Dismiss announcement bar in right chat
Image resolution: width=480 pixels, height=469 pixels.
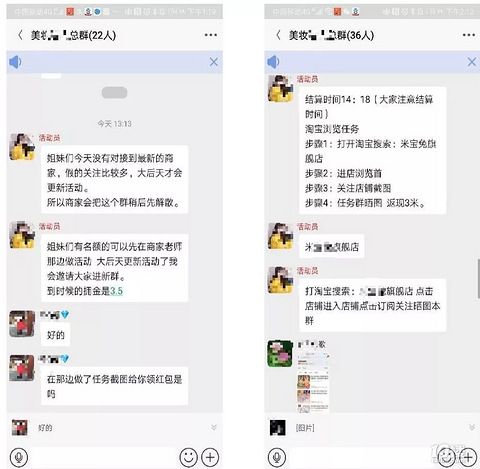coord(472,62)
